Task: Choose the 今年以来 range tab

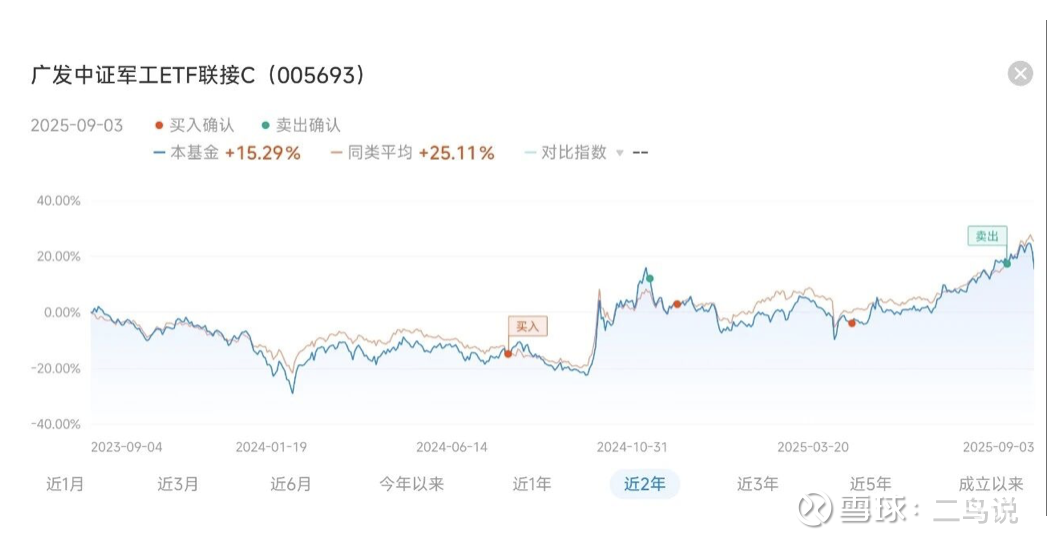Action: (412, 484)
